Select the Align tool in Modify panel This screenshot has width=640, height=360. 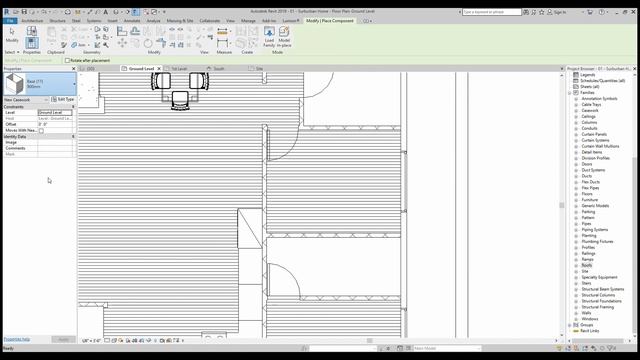click(x=122, y=31)
